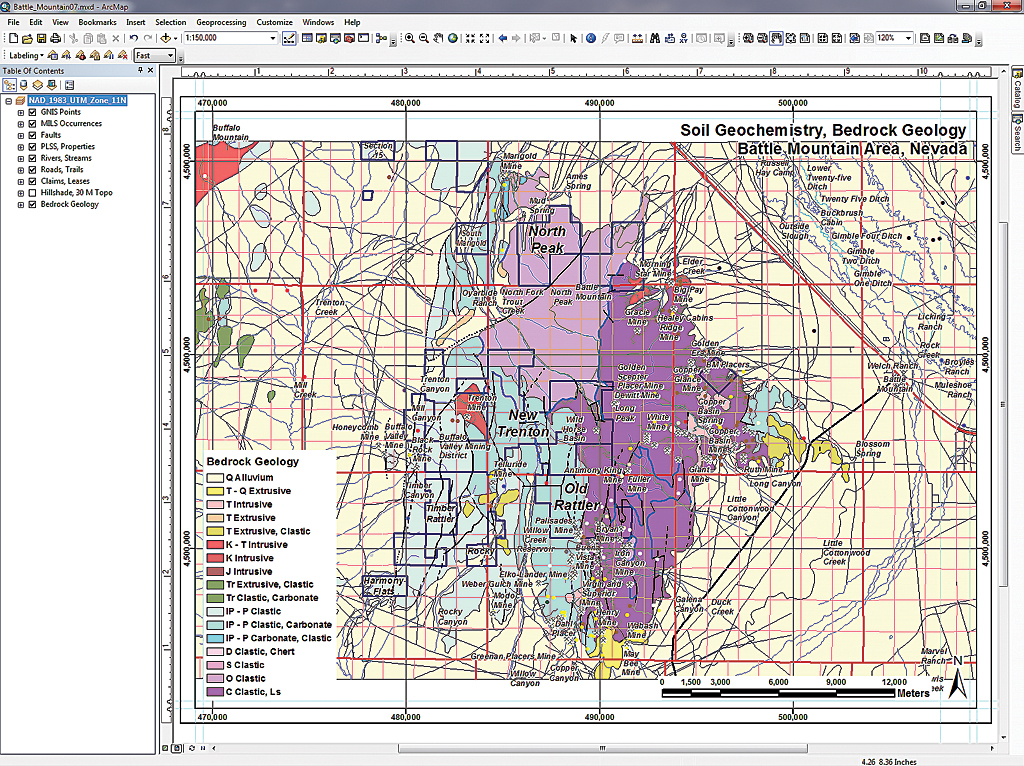The width and height of the screenshot is (1024, 766).
Task: Auto-hide Table Of Contents pin
Action: [140, 70]
